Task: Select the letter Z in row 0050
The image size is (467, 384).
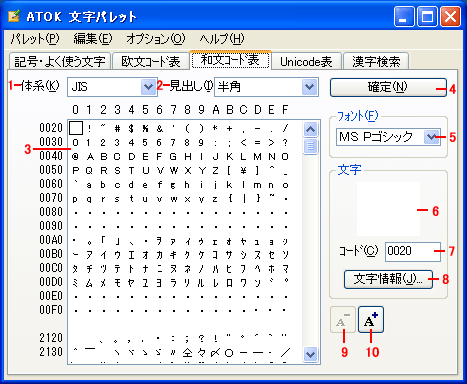Action: tap(215, 171)
